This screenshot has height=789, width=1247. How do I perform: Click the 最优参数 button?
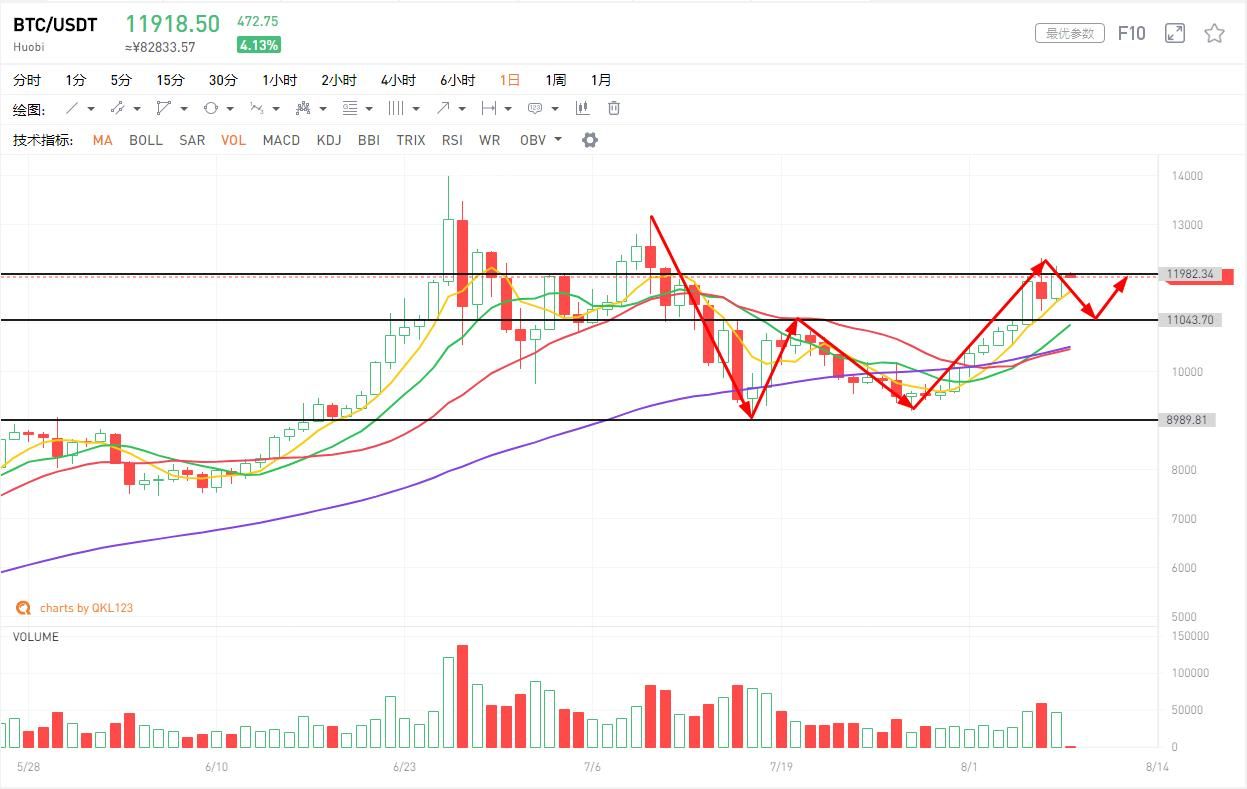click(x=1069, y=33)
